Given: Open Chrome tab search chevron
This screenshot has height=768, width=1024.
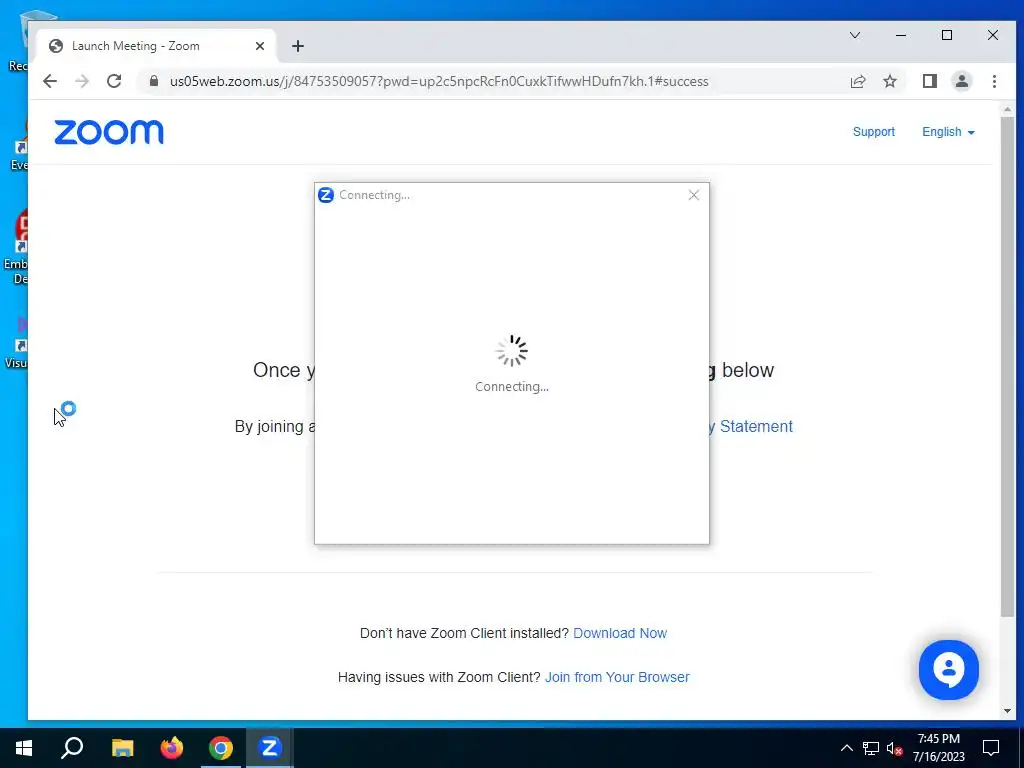Looking at the screenshot, I should point(855,35).
